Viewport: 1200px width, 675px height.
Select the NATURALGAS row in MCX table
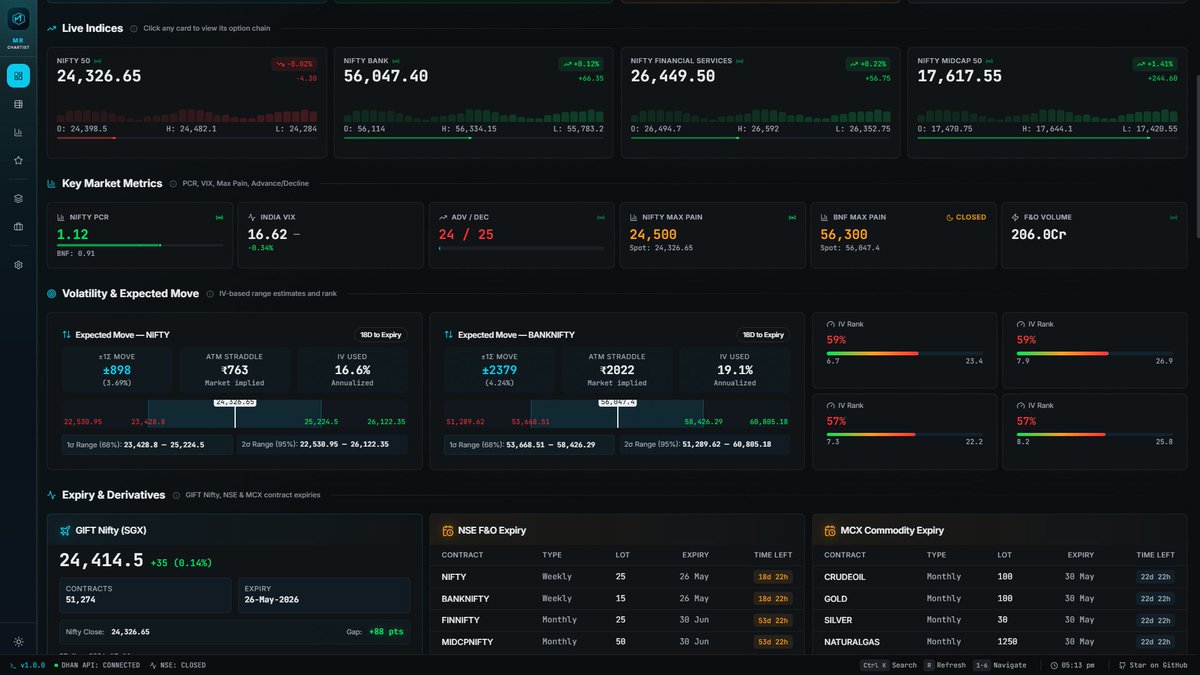1000,642
